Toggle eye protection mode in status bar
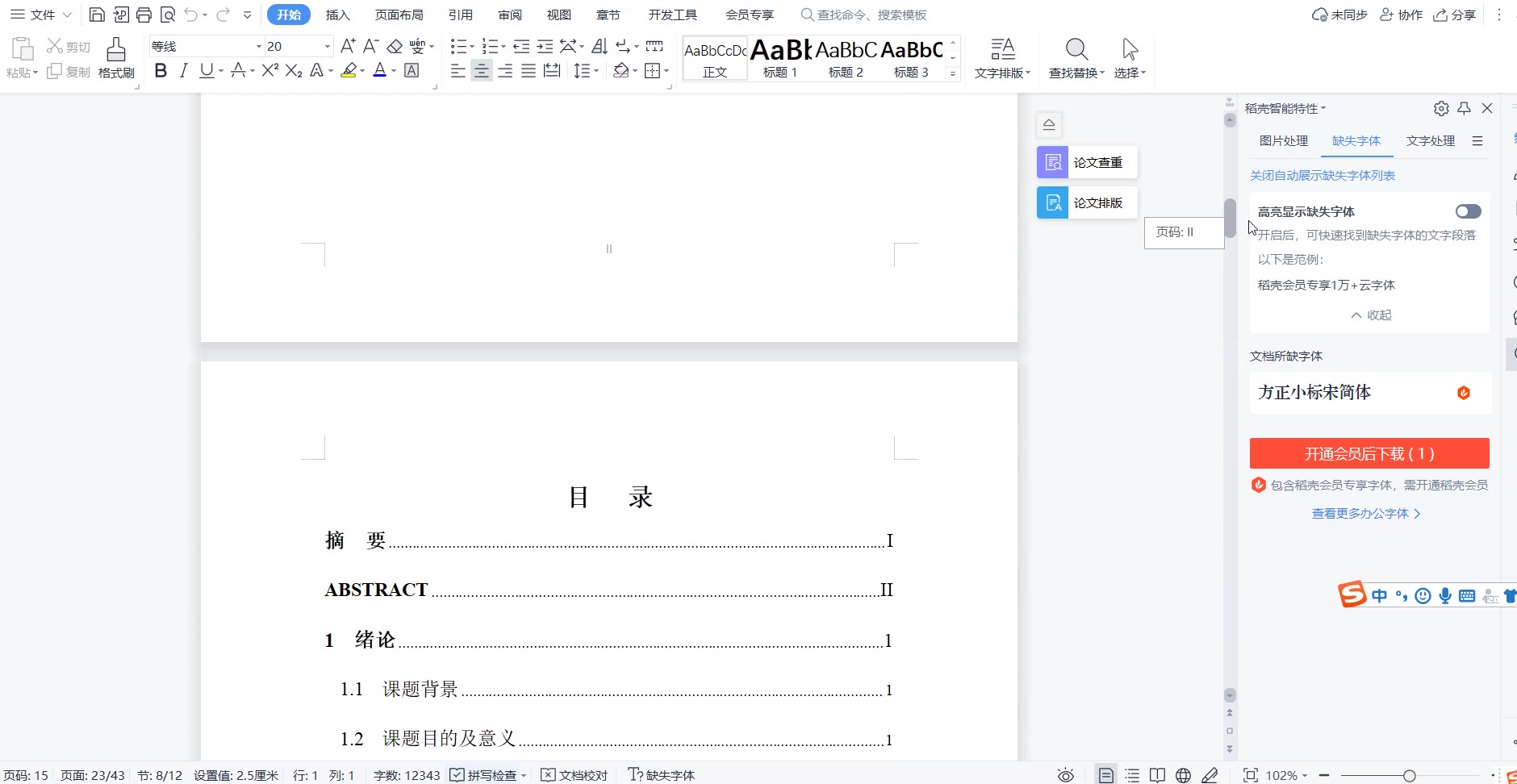Viewport: 1517px width, 784px height. tap(1066, 775)
